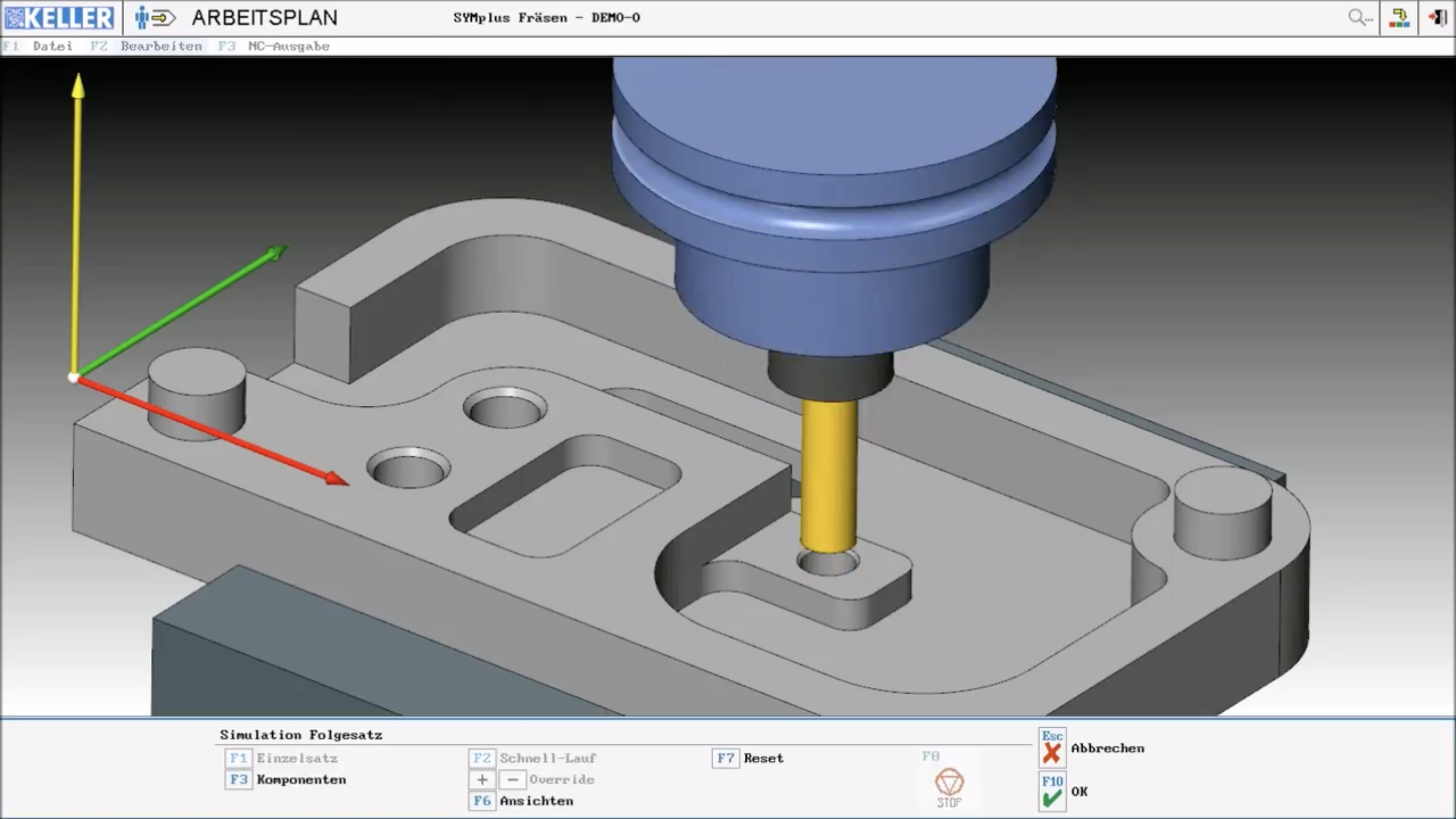Confirm with the green check OK
The width and height of the screenshot is (1456, 819).
1052,791
